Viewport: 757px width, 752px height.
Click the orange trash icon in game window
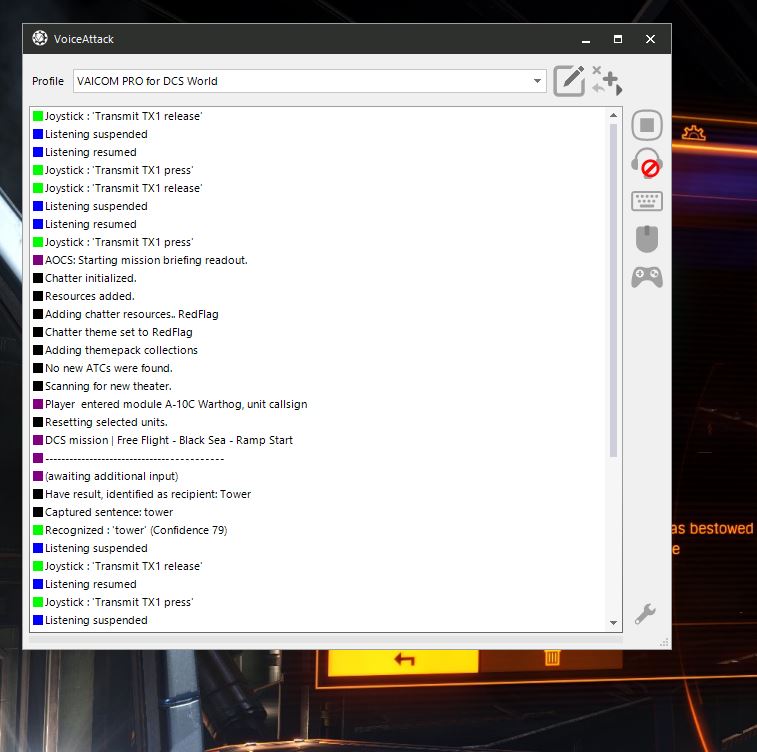[x=552, y=657]
